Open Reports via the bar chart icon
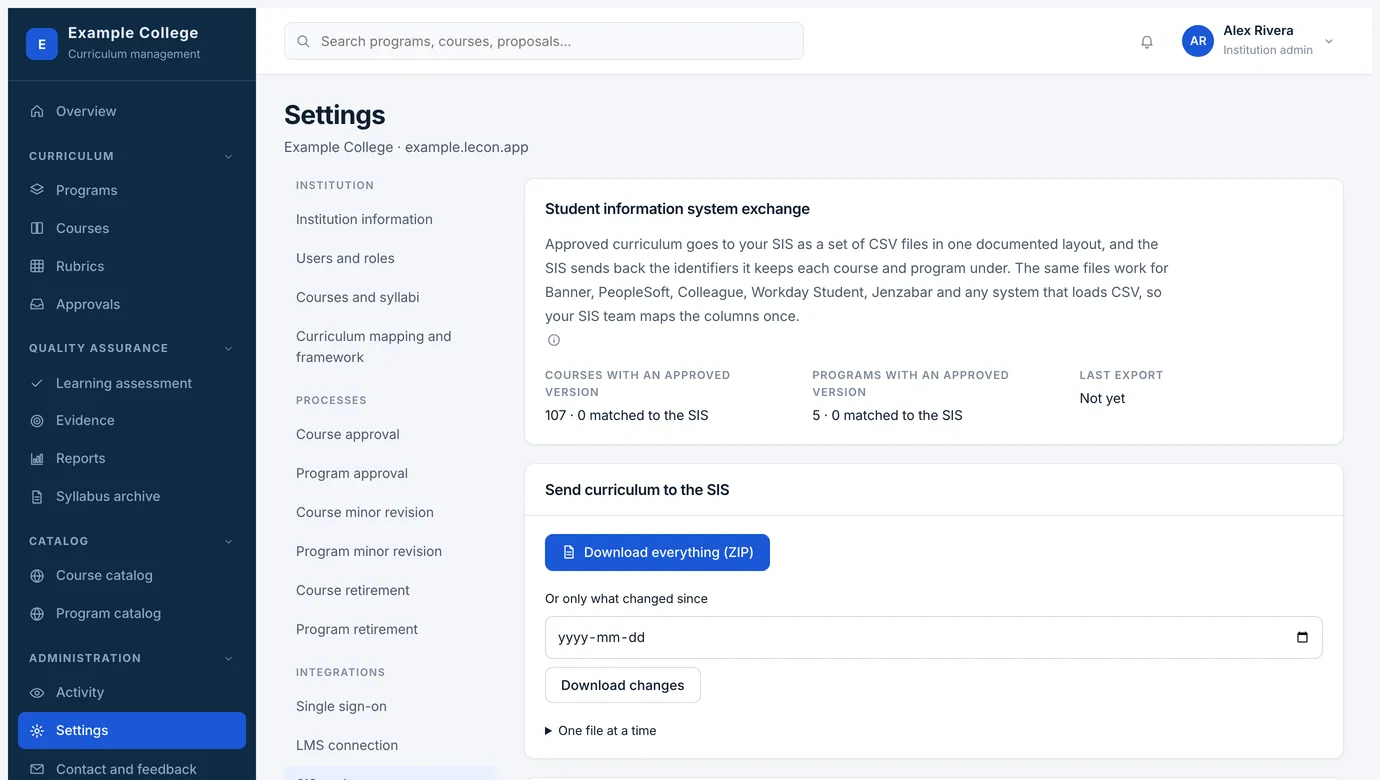The height and width of the screenshot is (780, 1380). [x=37, y=459]
